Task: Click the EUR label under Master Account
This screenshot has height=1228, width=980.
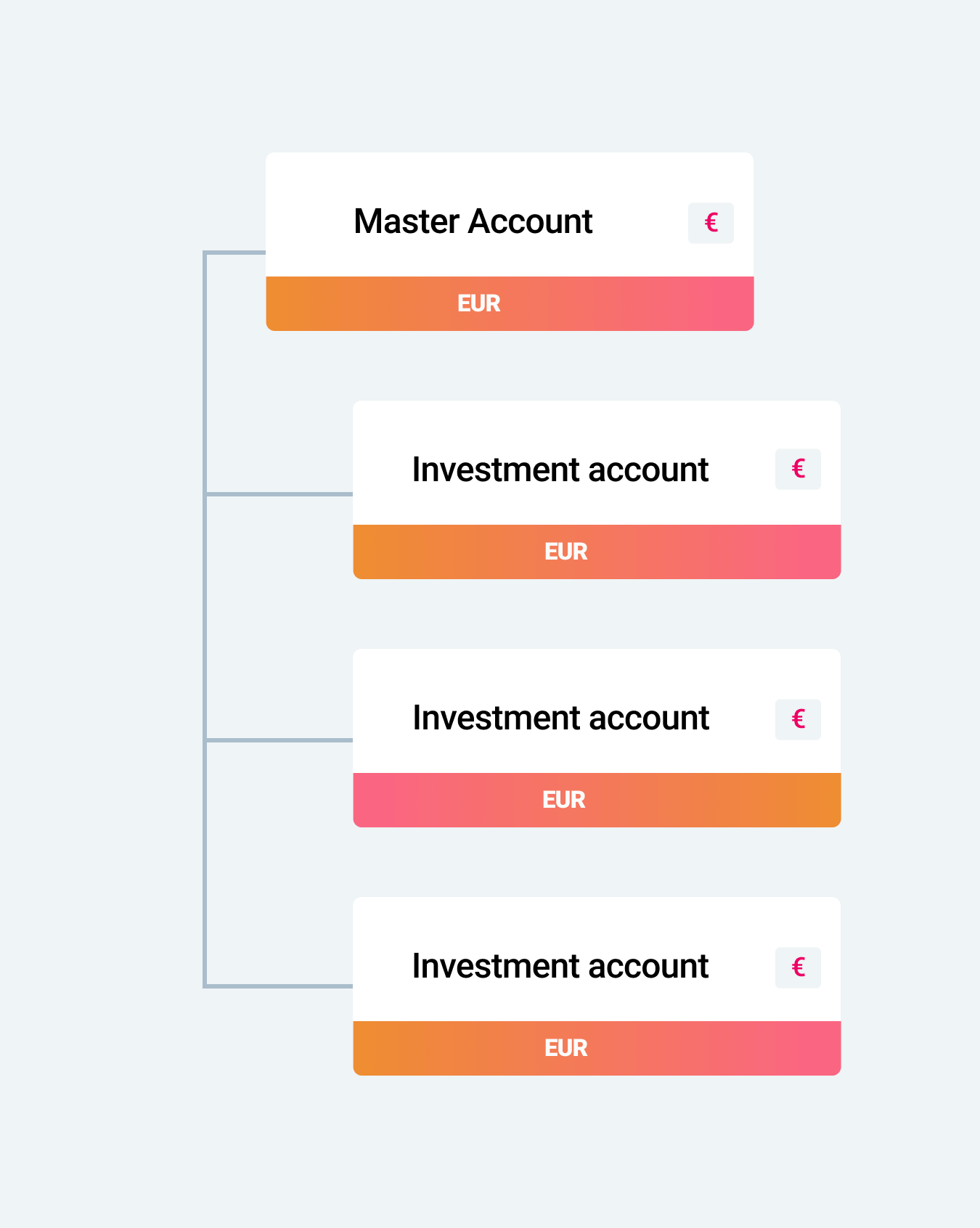Action: [479, 303]
